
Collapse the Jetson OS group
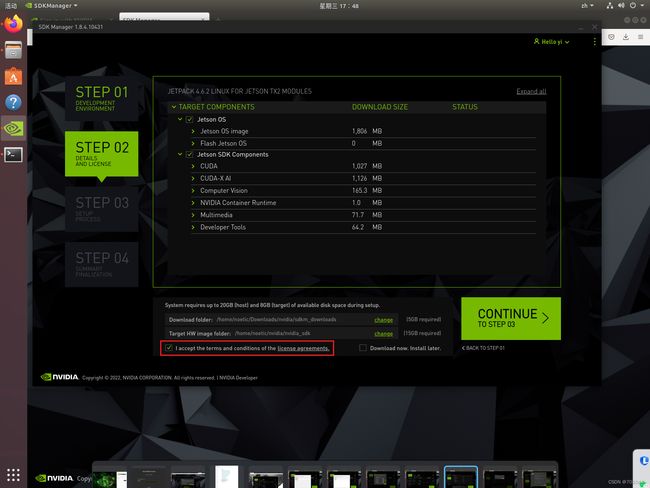coord(180,119)
